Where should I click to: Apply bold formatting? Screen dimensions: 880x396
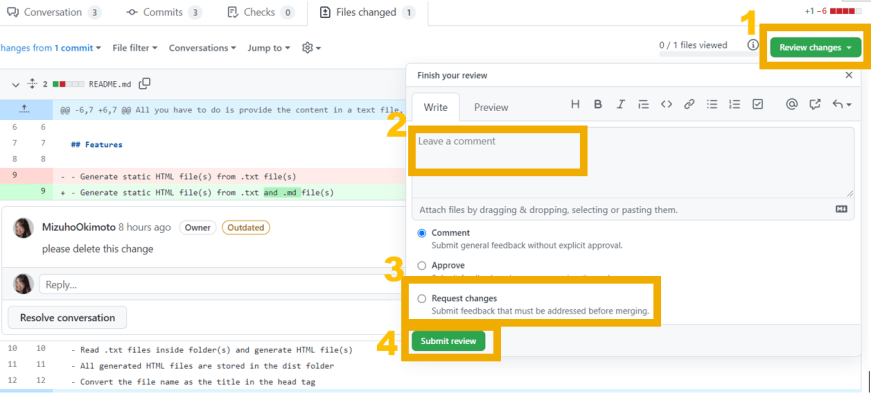[598, 104]
